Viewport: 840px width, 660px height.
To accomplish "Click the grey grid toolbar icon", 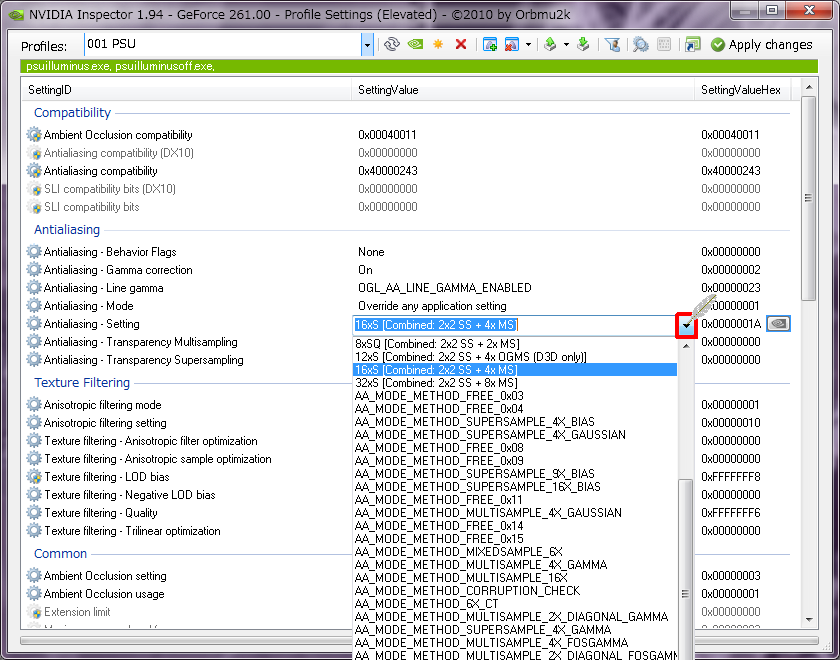I will pos(664,44).
